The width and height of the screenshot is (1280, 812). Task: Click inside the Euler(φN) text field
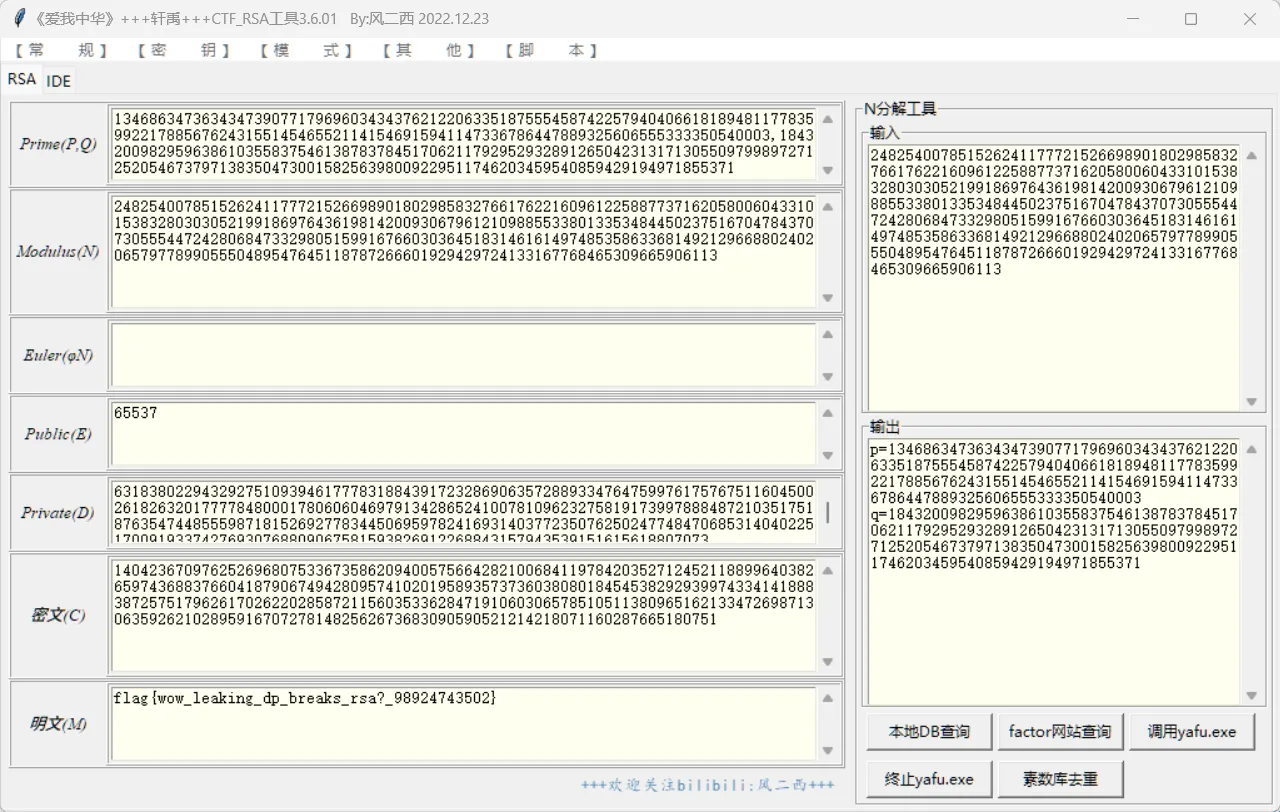click(462, 355)
